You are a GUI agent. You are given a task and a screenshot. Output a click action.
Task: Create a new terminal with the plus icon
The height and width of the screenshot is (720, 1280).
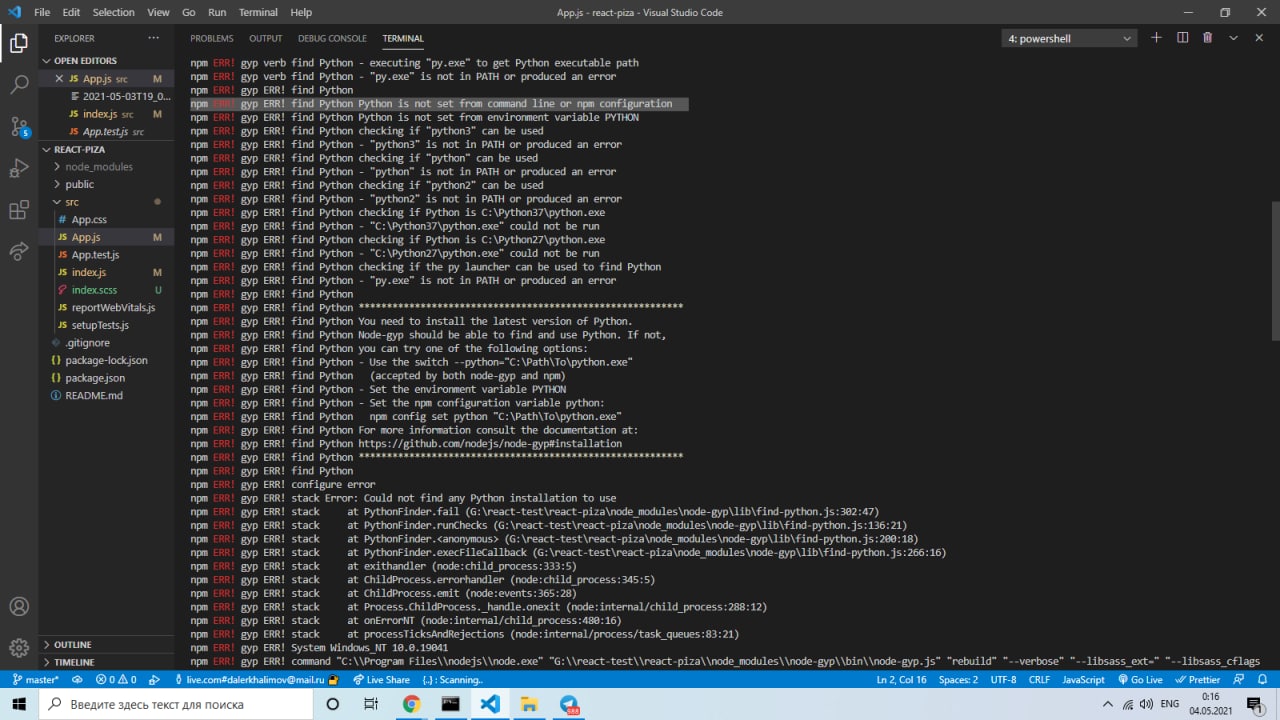pos(1156,38)
